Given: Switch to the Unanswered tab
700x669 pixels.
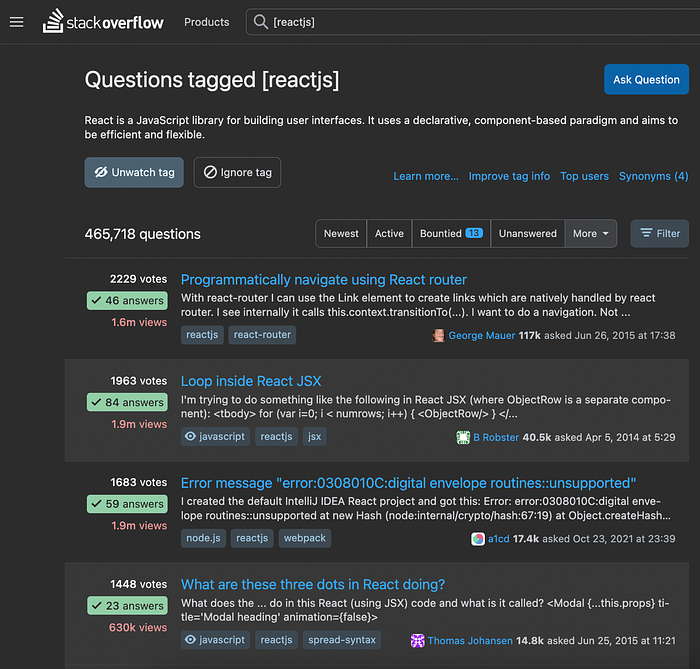Looking at the screenshot, I should [527, 233].
